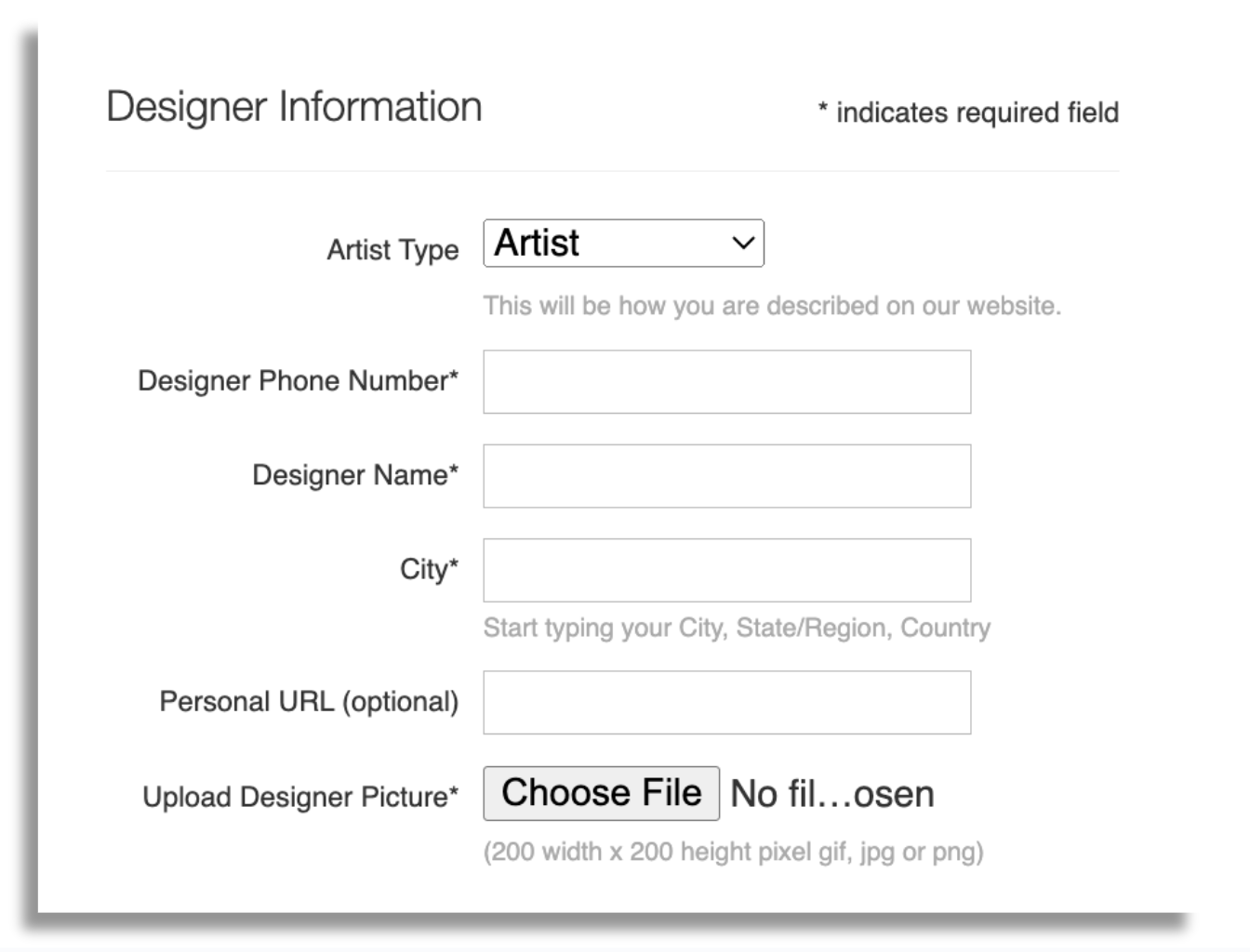1250x952 pixels.
Task: Click the 'Artist Type' label
Action: pos(392,250)
